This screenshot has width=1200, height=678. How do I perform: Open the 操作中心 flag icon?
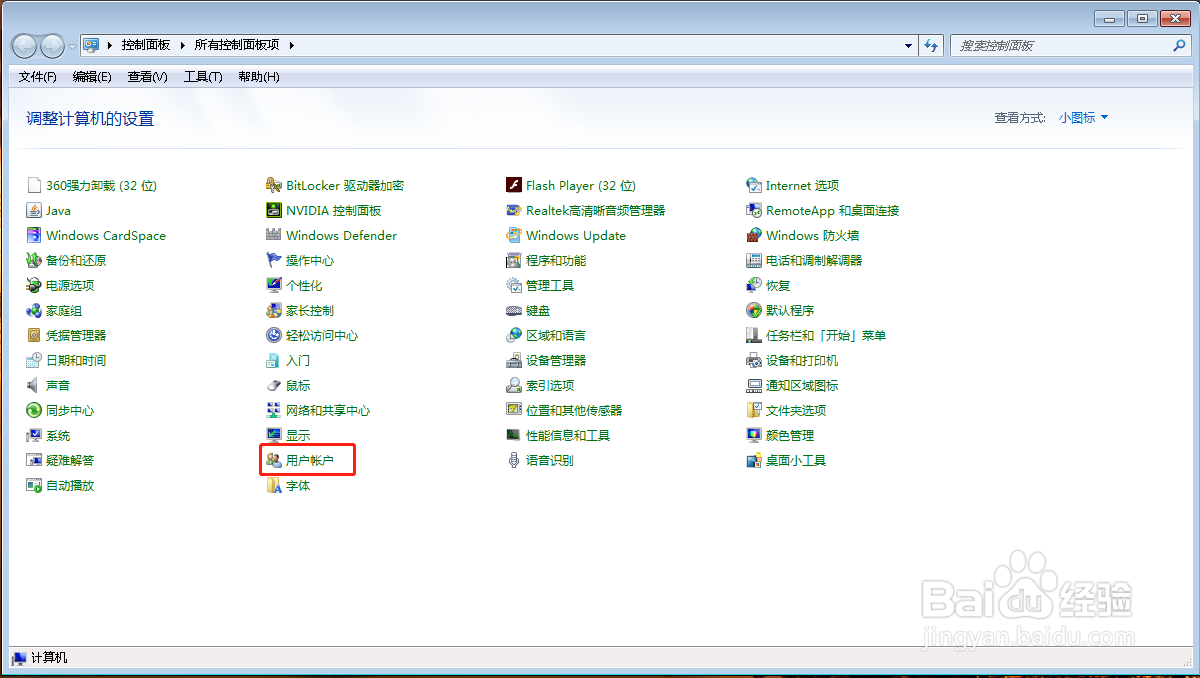(274, 260)
